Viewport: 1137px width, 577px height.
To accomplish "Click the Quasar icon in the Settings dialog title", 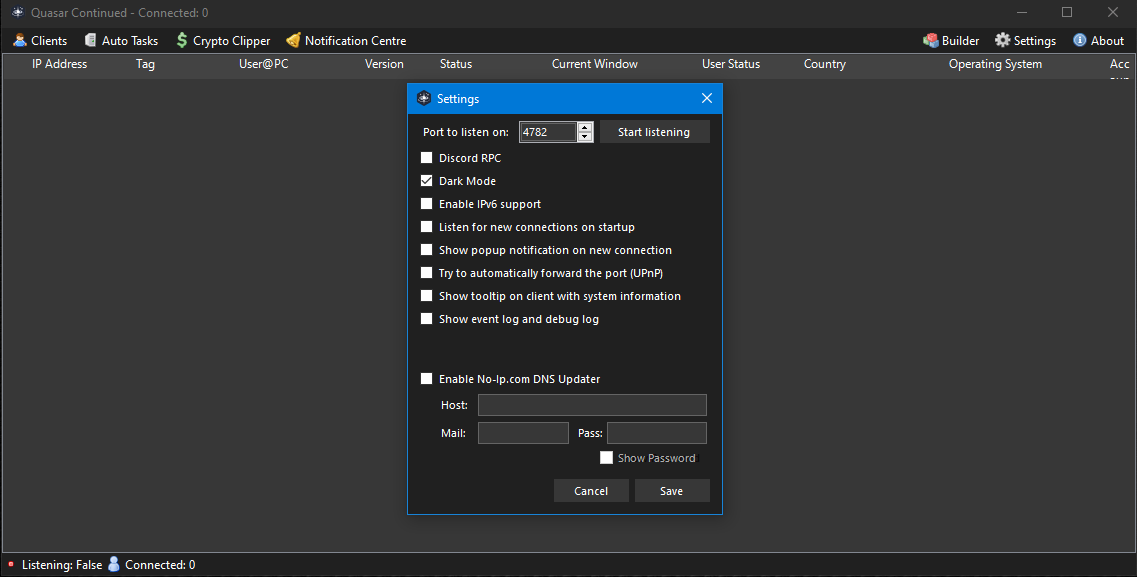I will [424, 99].
